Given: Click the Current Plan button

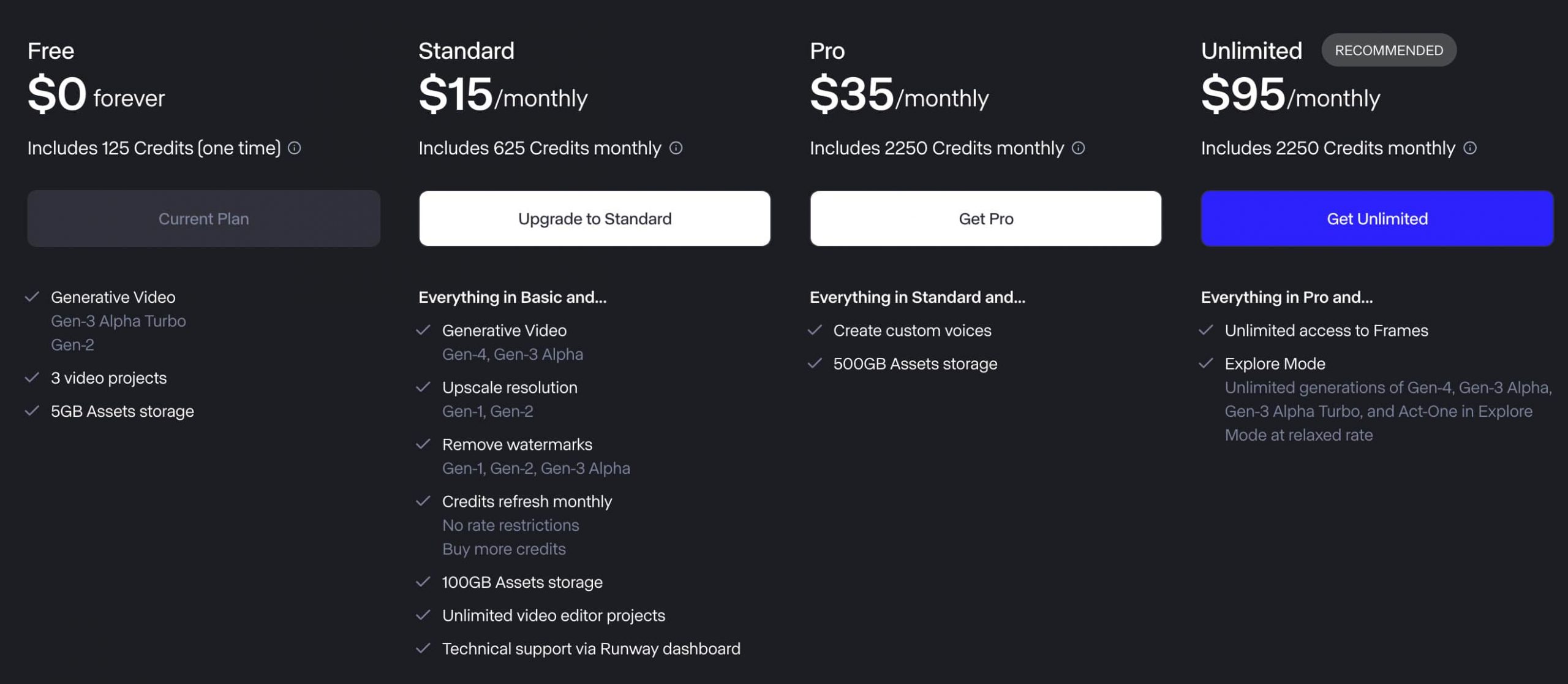Looking at the screenshot, I should click(x=203, y=219).
